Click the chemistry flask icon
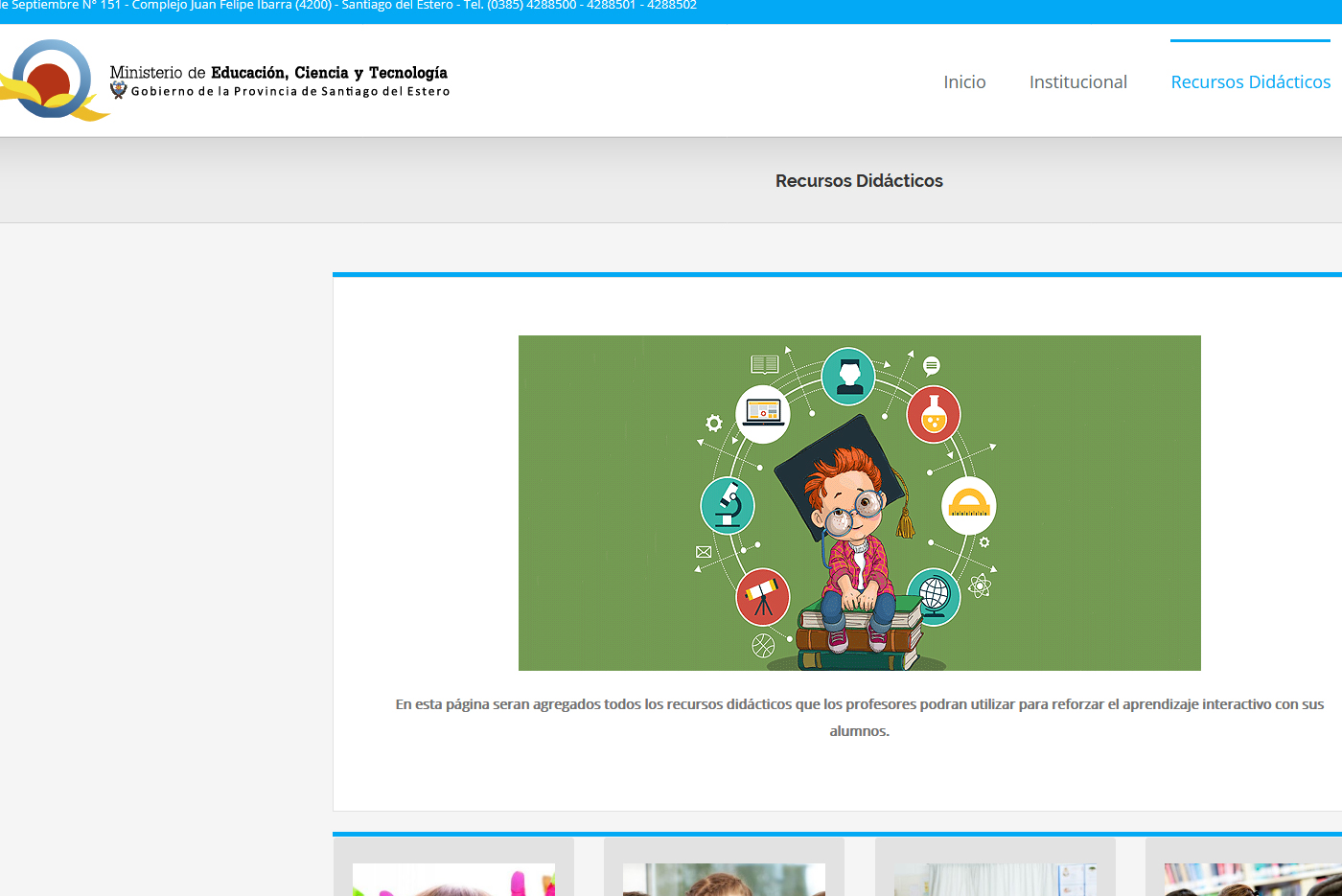Image resolution: width=1342 pixels, height=896 pixels. pyautogui.click(x=934, y=414)
